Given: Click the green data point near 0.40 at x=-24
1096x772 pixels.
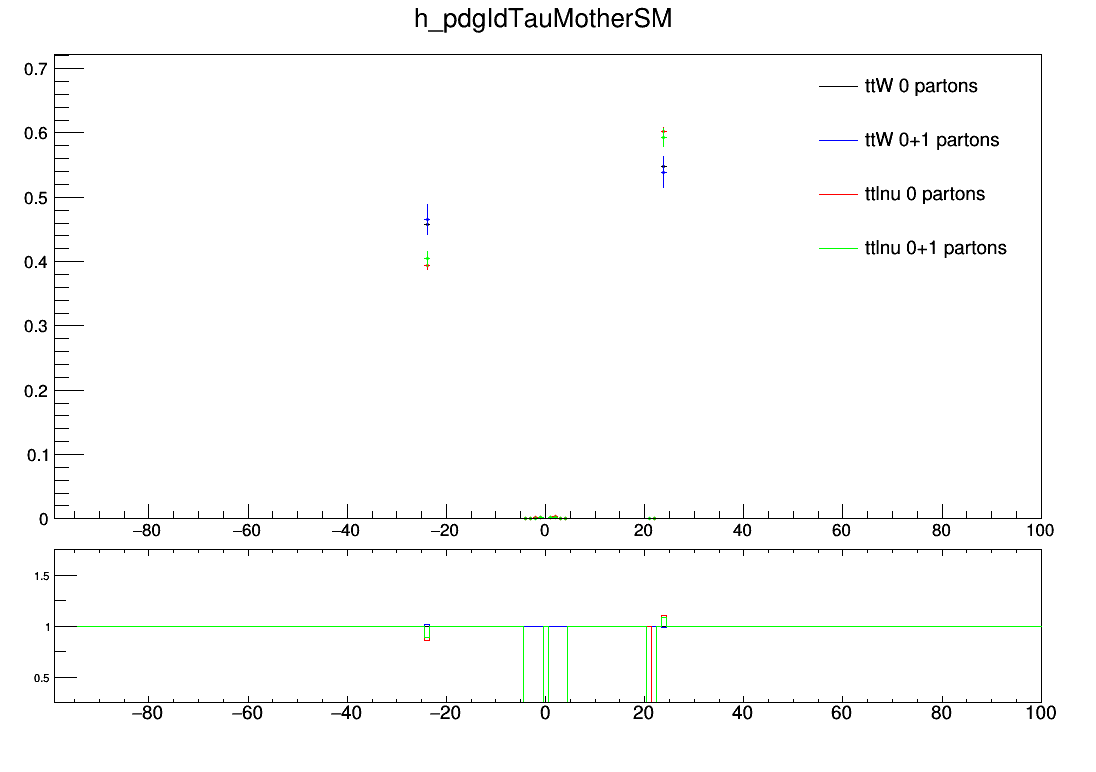Looking at the screenshot, I should pos(427,259).
